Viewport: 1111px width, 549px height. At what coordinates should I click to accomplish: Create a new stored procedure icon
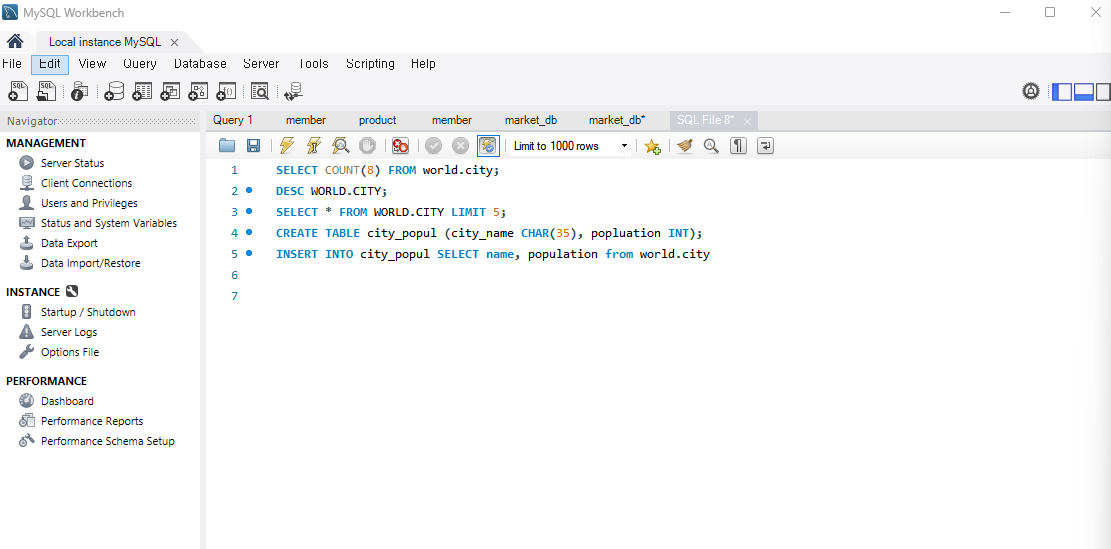click(198, 91)
